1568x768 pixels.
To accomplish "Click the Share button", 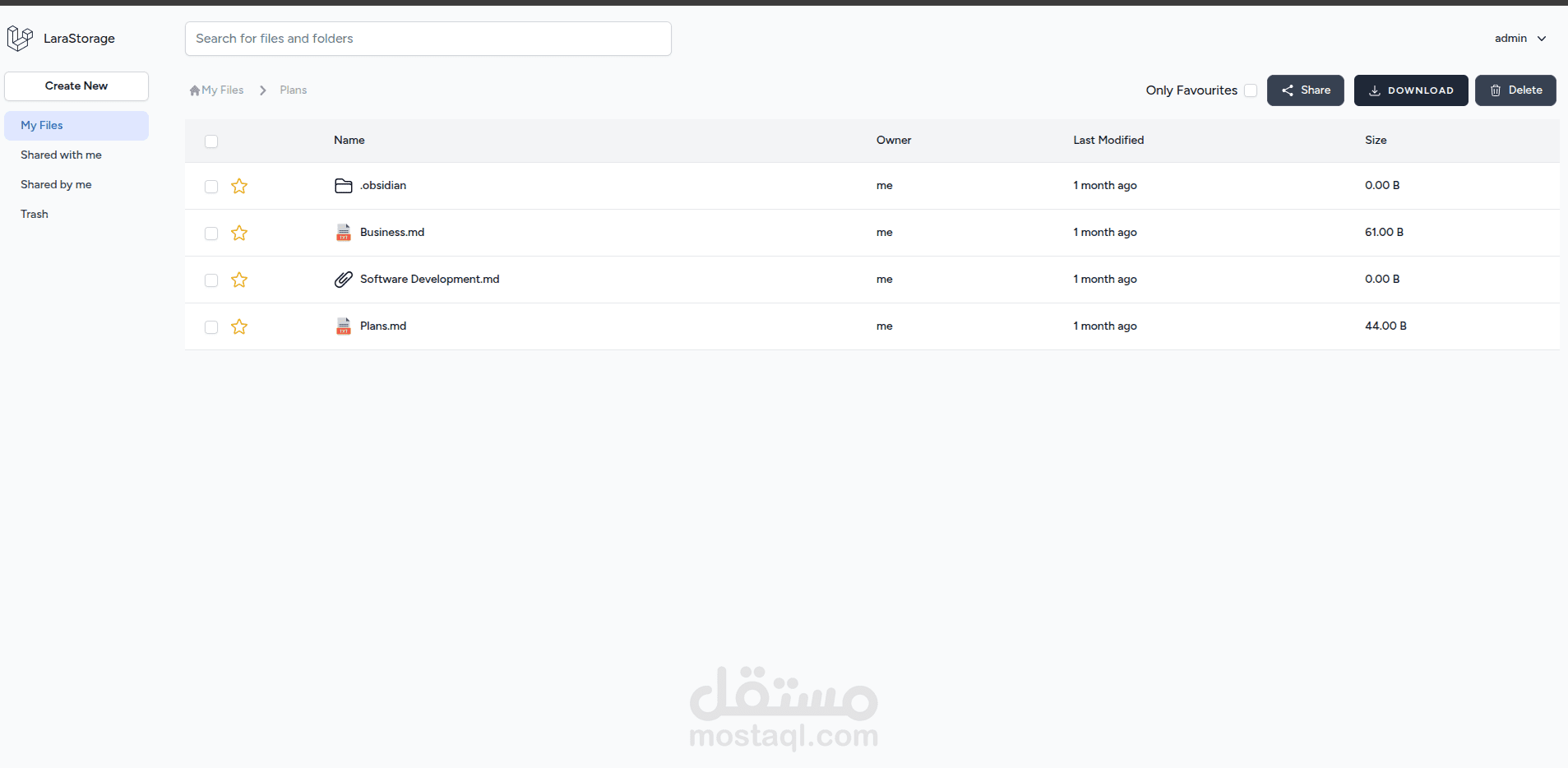I will pyautogui.click(x=1306, y=90).
